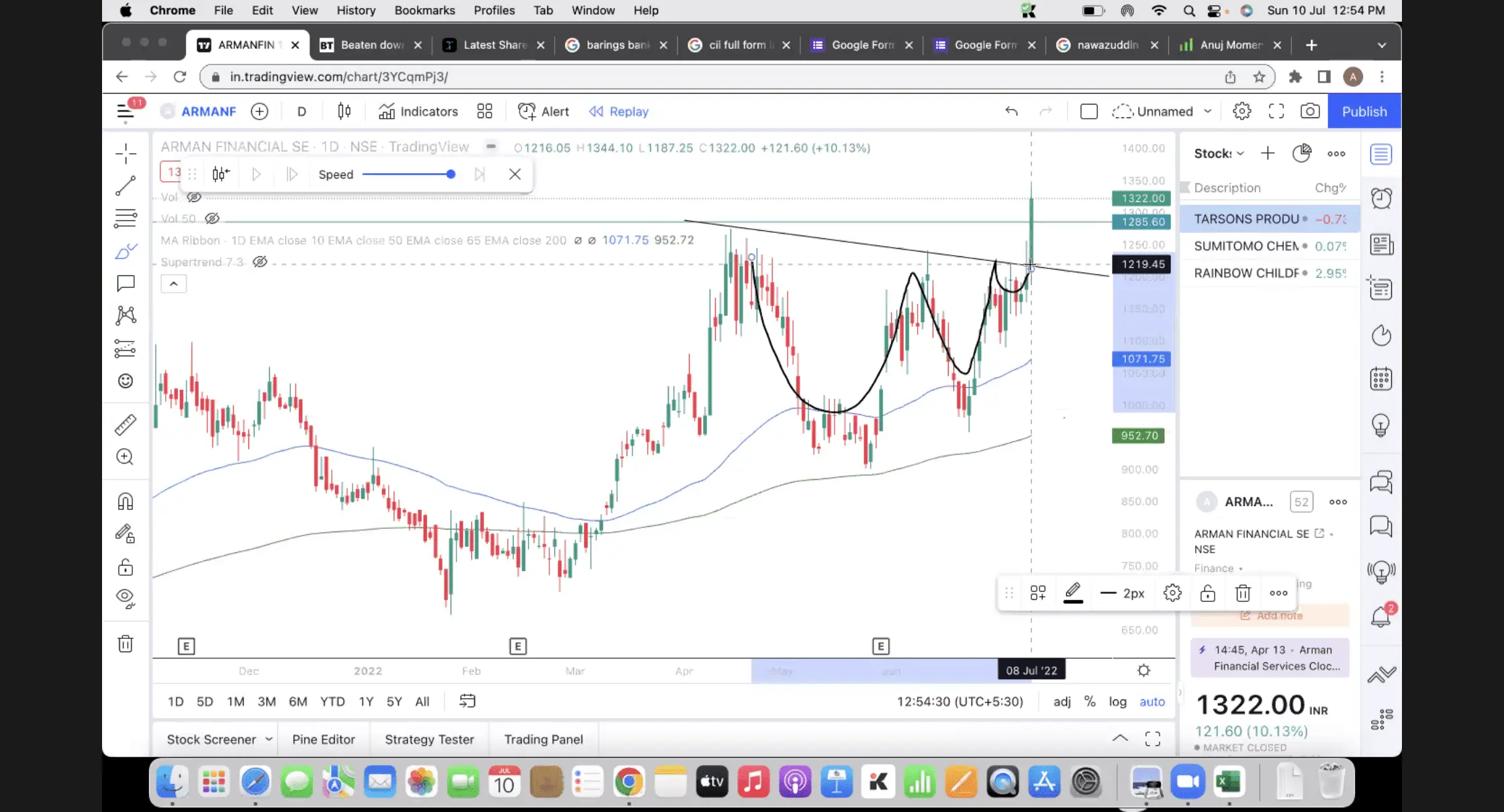1504x812 pixels.
Task: Open the Indicators panel
Action: tap(418, 111)
